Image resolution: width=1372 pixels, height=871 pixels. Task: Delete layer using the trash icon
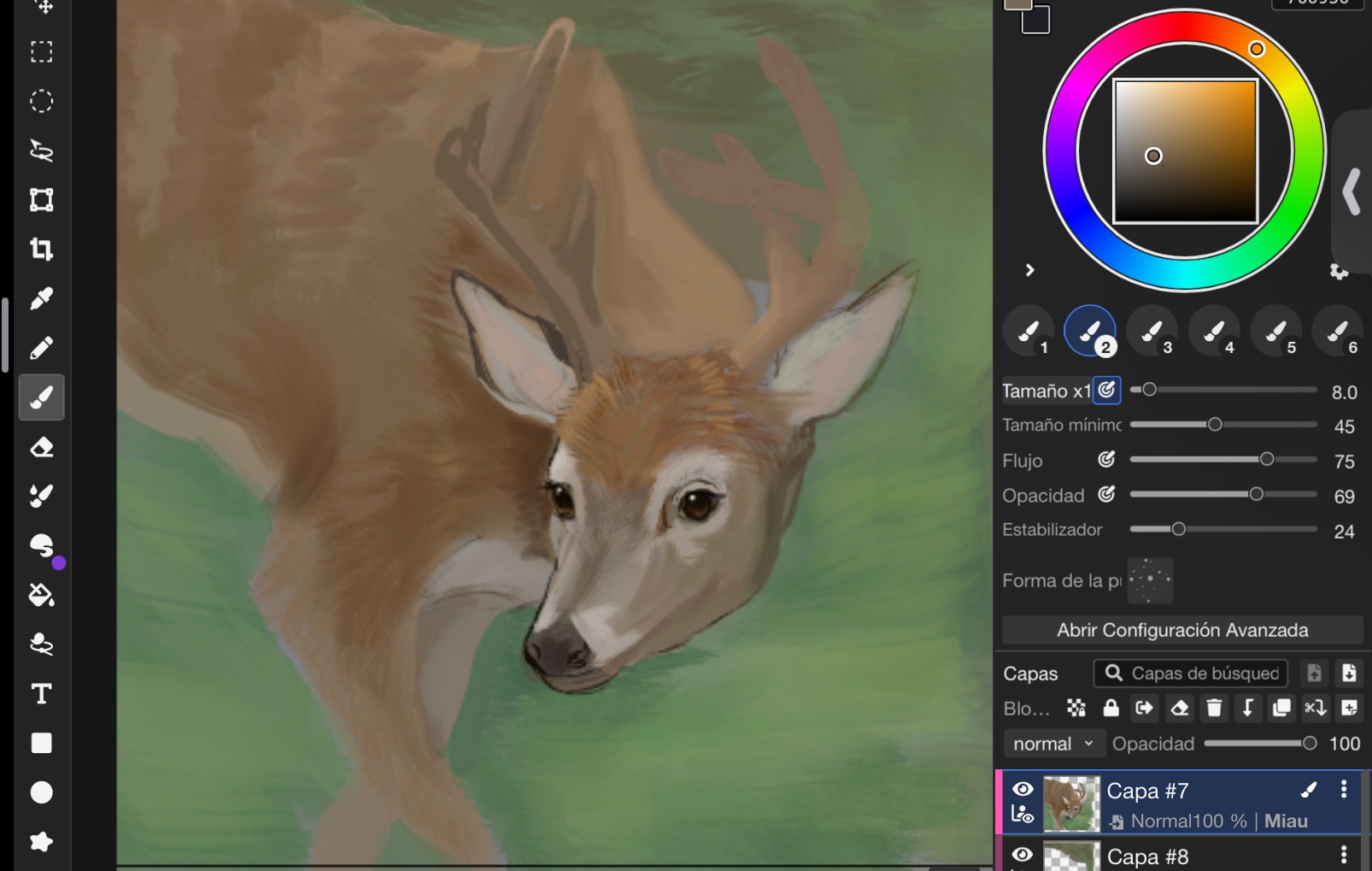pos(1213,708)
